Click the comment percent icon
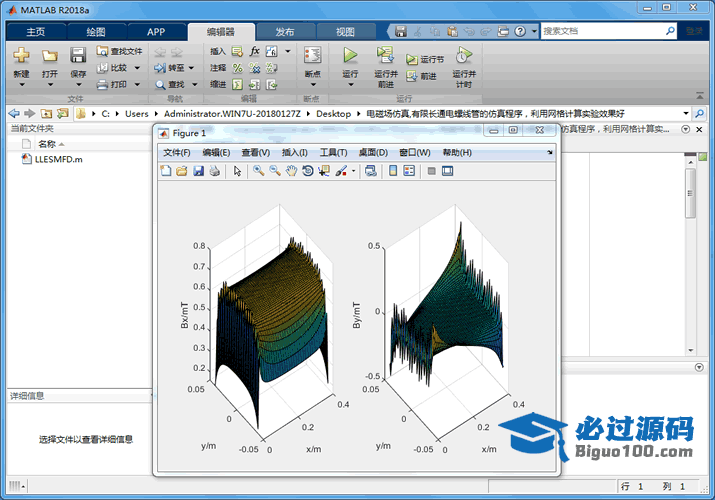Viewport: 715px width, 500px height. (x=238, y=68)
